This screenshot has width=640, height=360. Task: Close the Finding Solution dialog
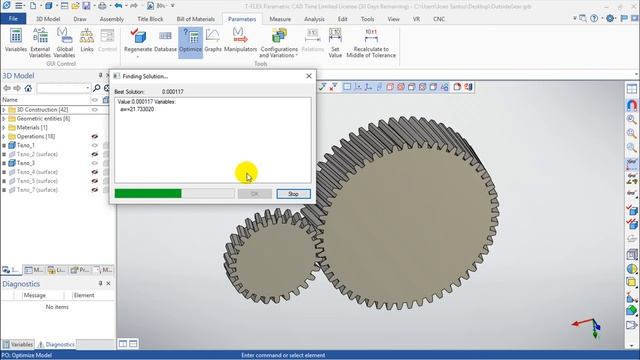tap(309, 76)
